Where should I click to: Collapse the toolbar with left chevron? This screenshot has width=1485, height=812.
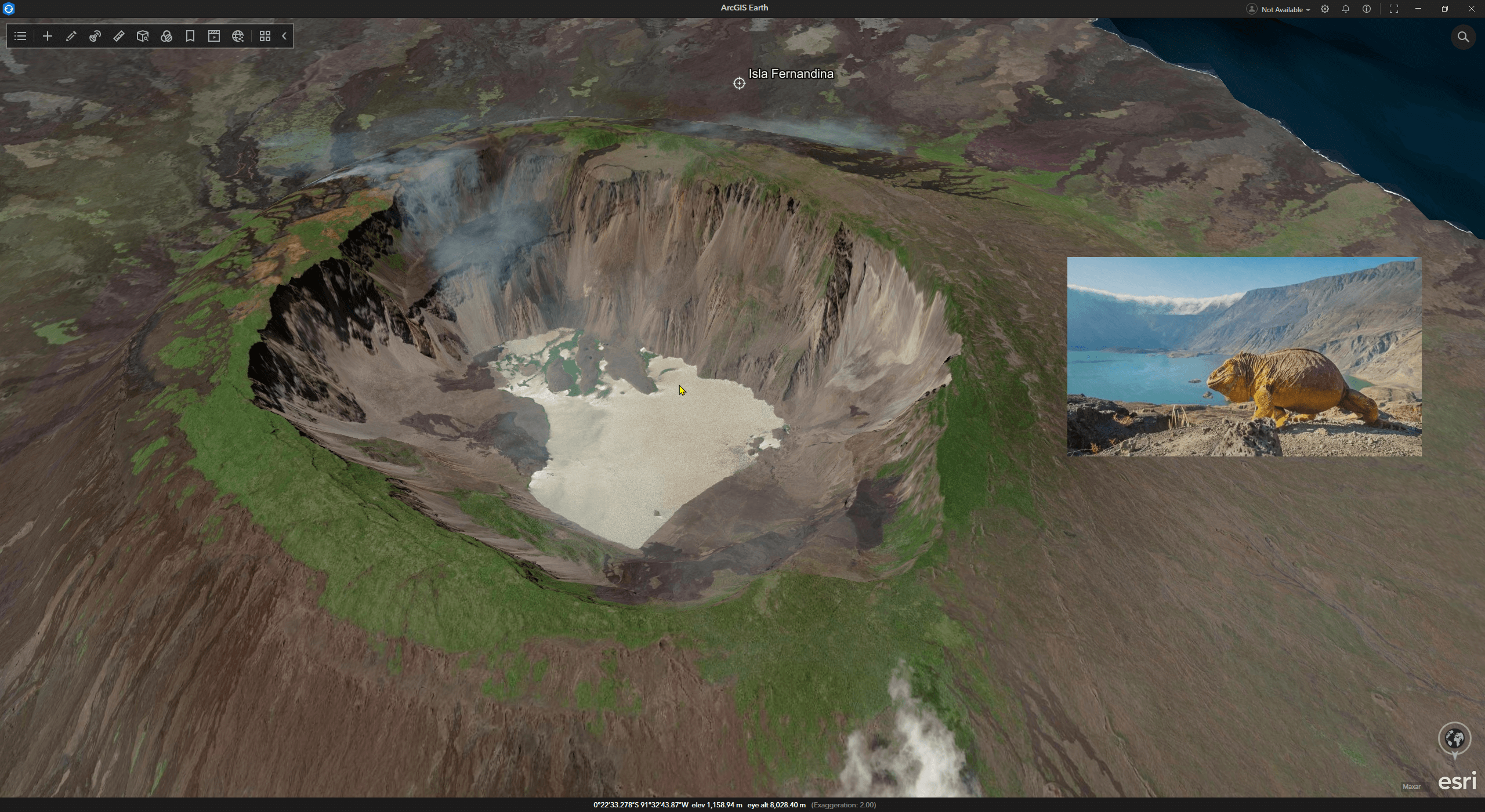pyautogui.click(x=285, y=36)
